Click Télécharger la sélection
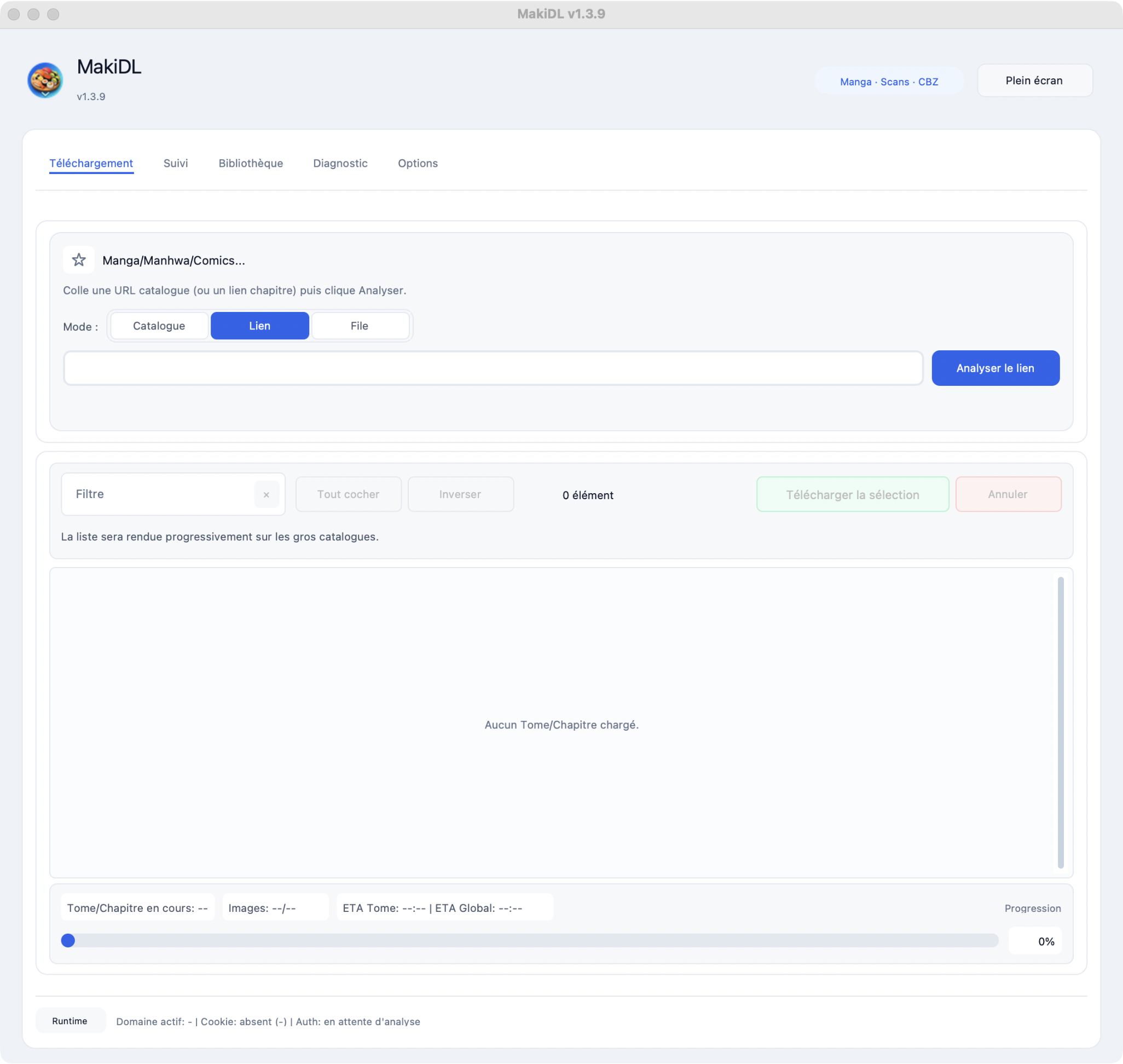 click(x=853, y=495)
